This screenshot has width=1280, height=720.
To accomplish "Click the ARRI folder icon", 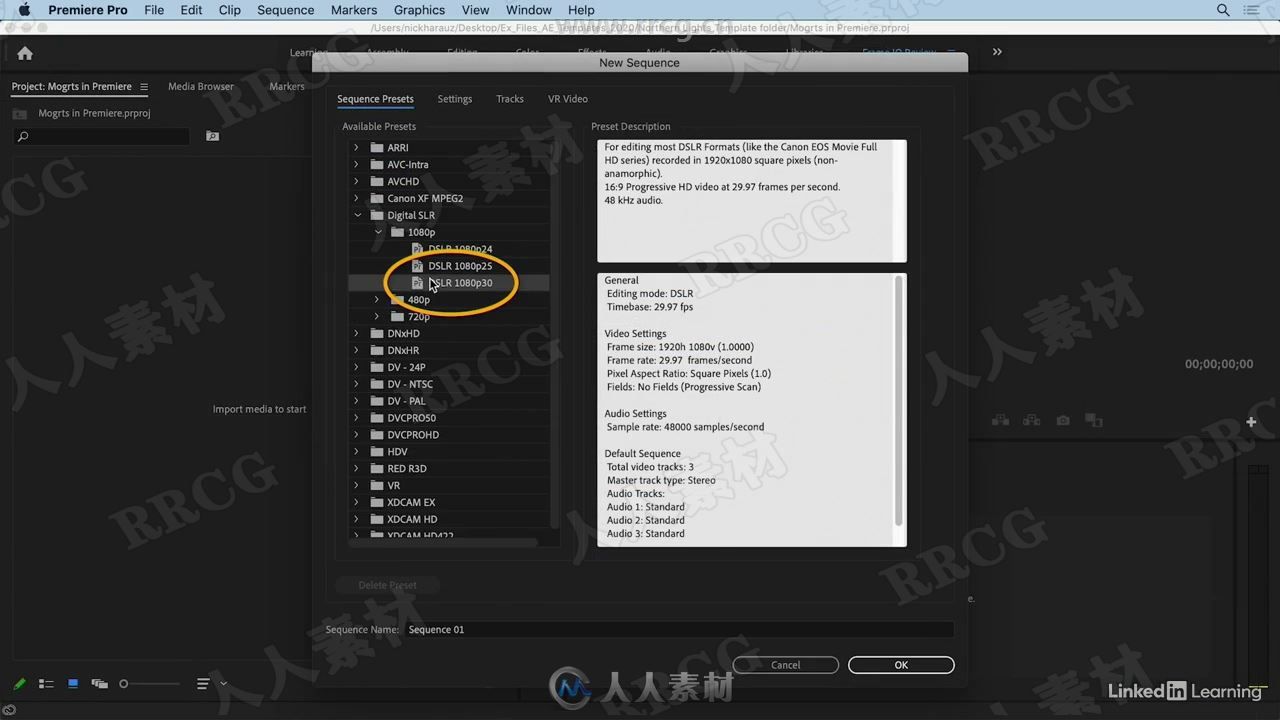I will tap(377, 148).
